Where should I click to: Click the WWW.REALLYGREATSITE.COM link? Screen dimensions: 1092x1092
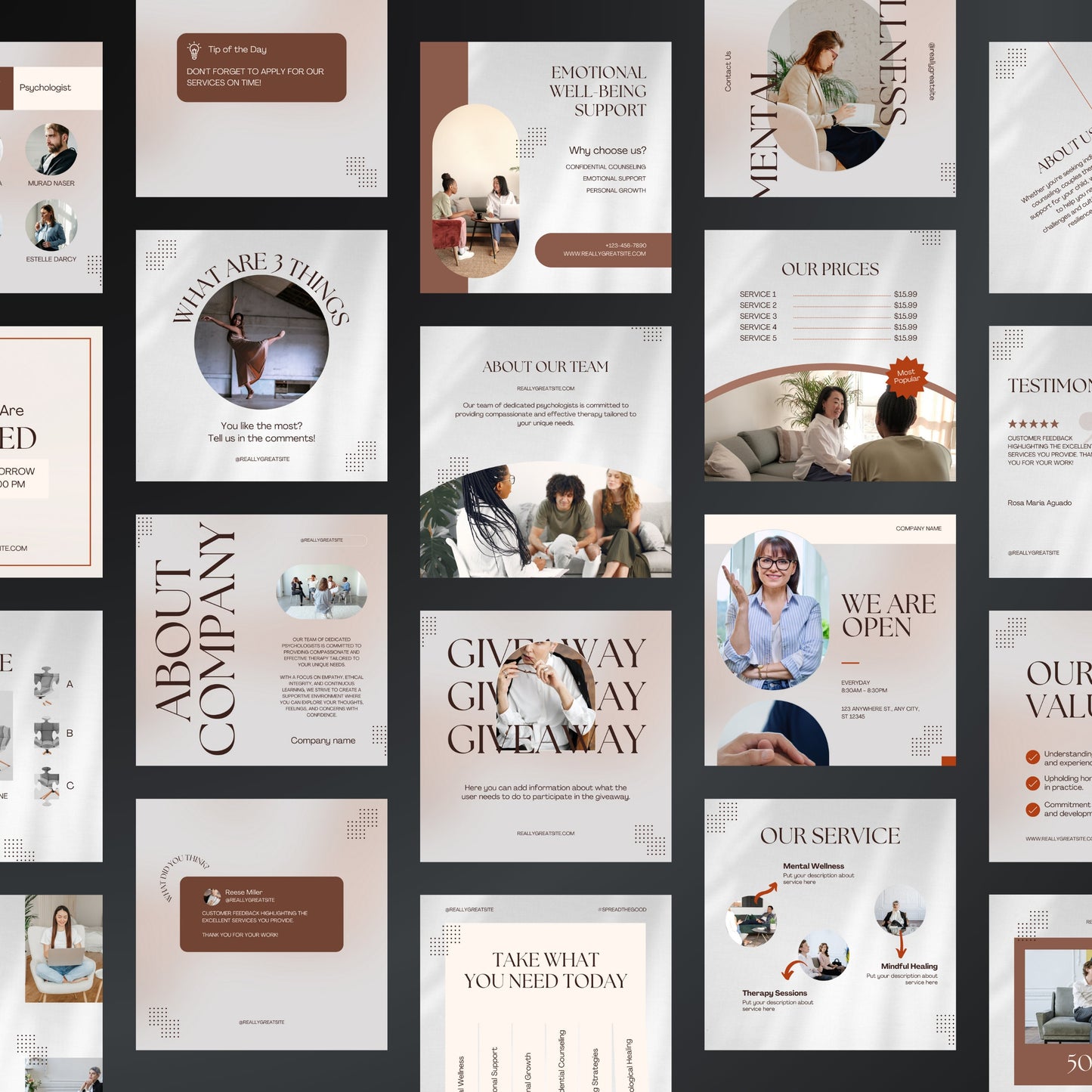pos(605,254)
